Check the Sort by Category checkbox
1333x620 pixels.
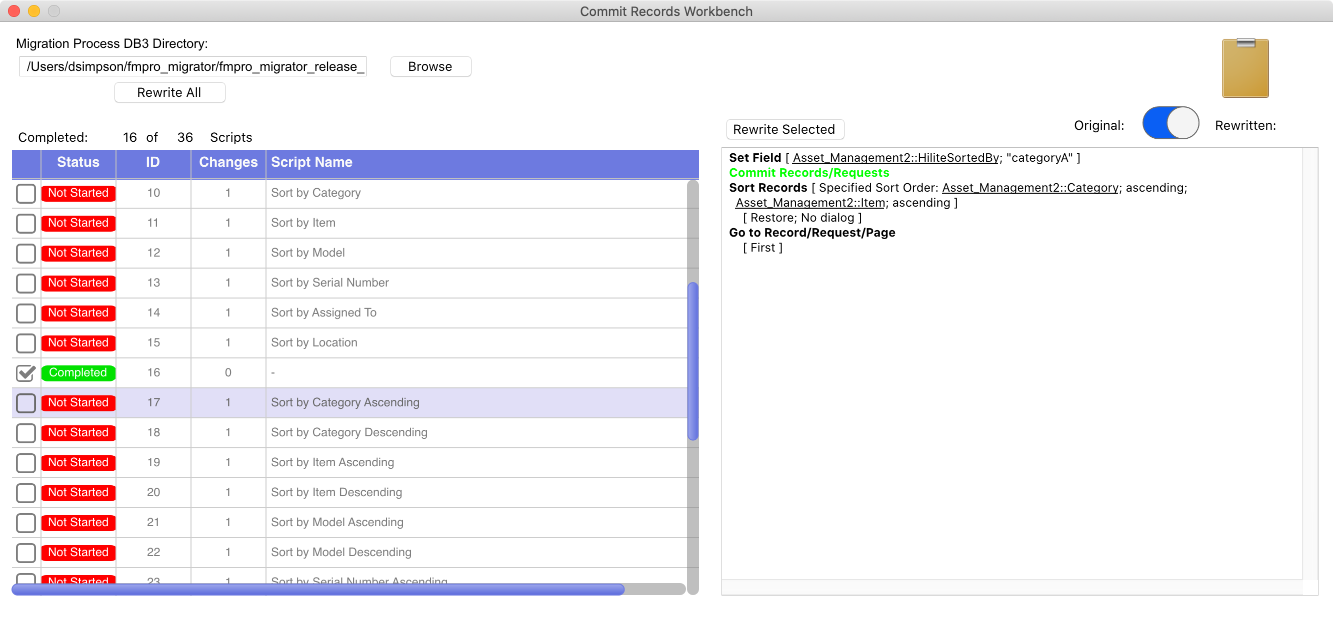pyautogui.click(x=26, y=193)
